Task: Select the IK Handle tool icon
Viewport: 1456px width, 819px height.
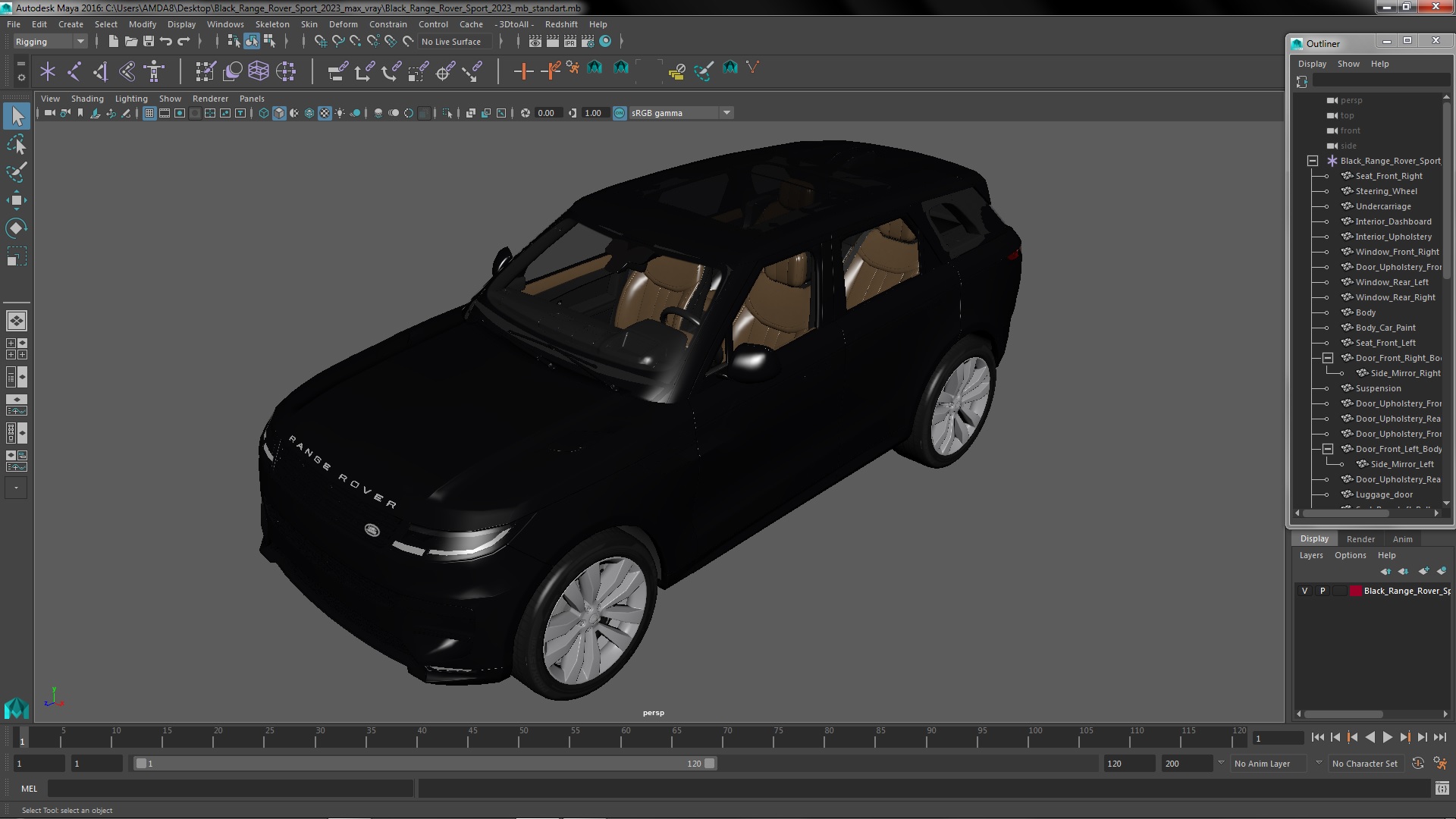Action: pyautogui.click(x=101, y=71)
